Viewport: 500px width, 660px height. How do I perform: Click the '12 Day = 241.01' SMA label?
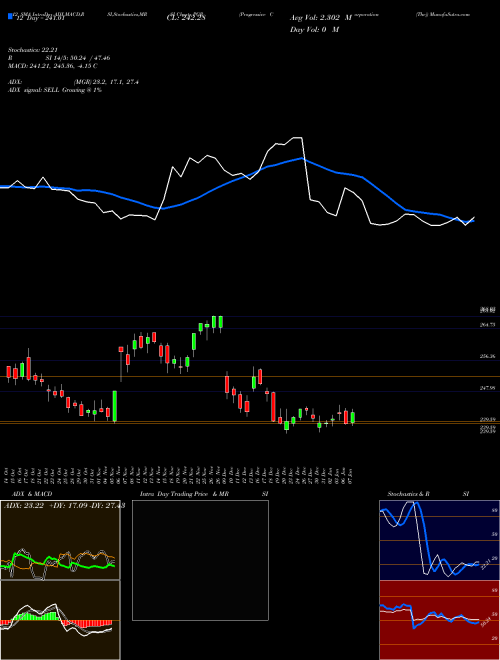pyautogui.click(x=39, y=18)
